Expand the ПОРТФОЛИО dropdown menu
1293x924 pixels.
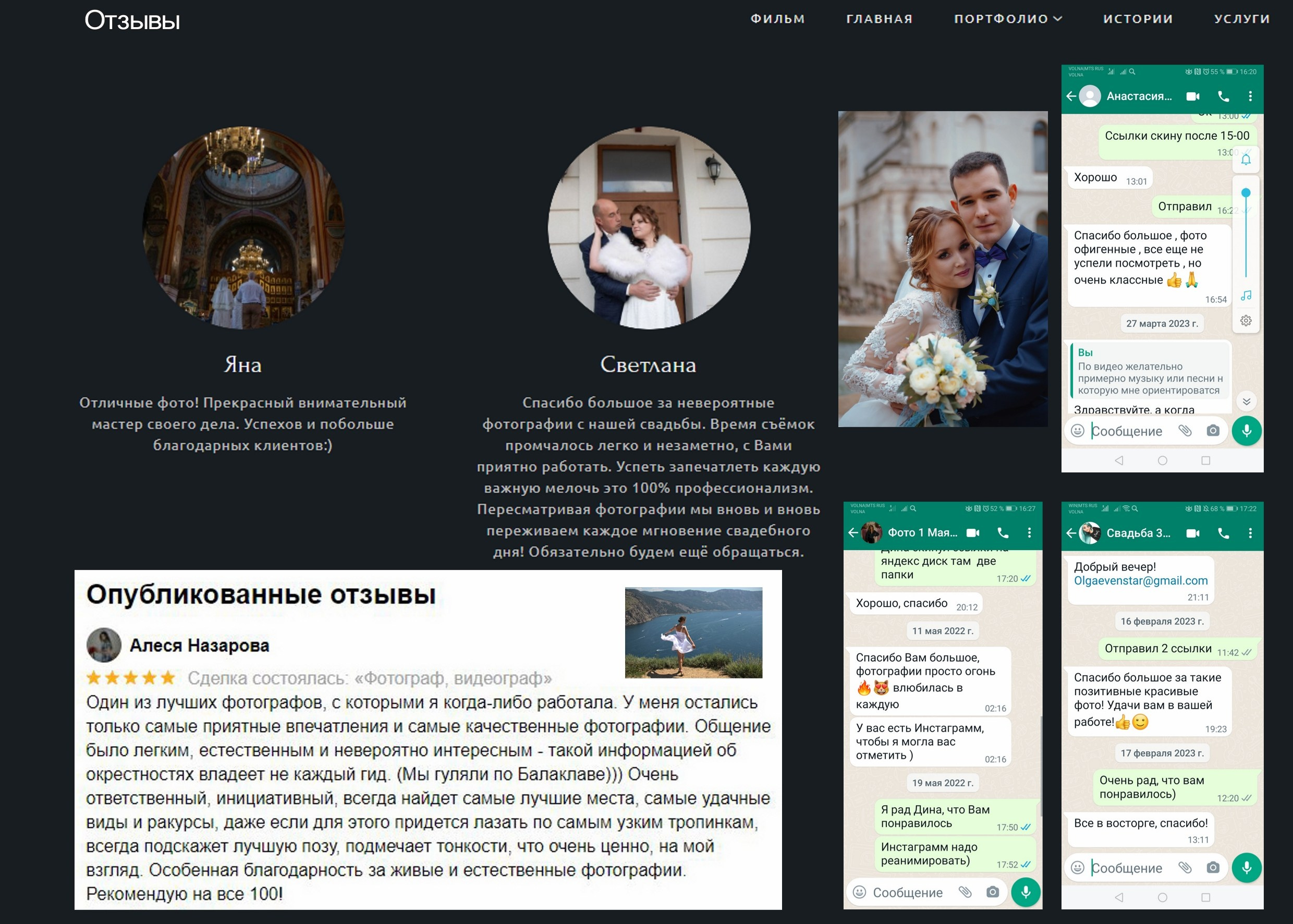click(x=1007, y=19)
